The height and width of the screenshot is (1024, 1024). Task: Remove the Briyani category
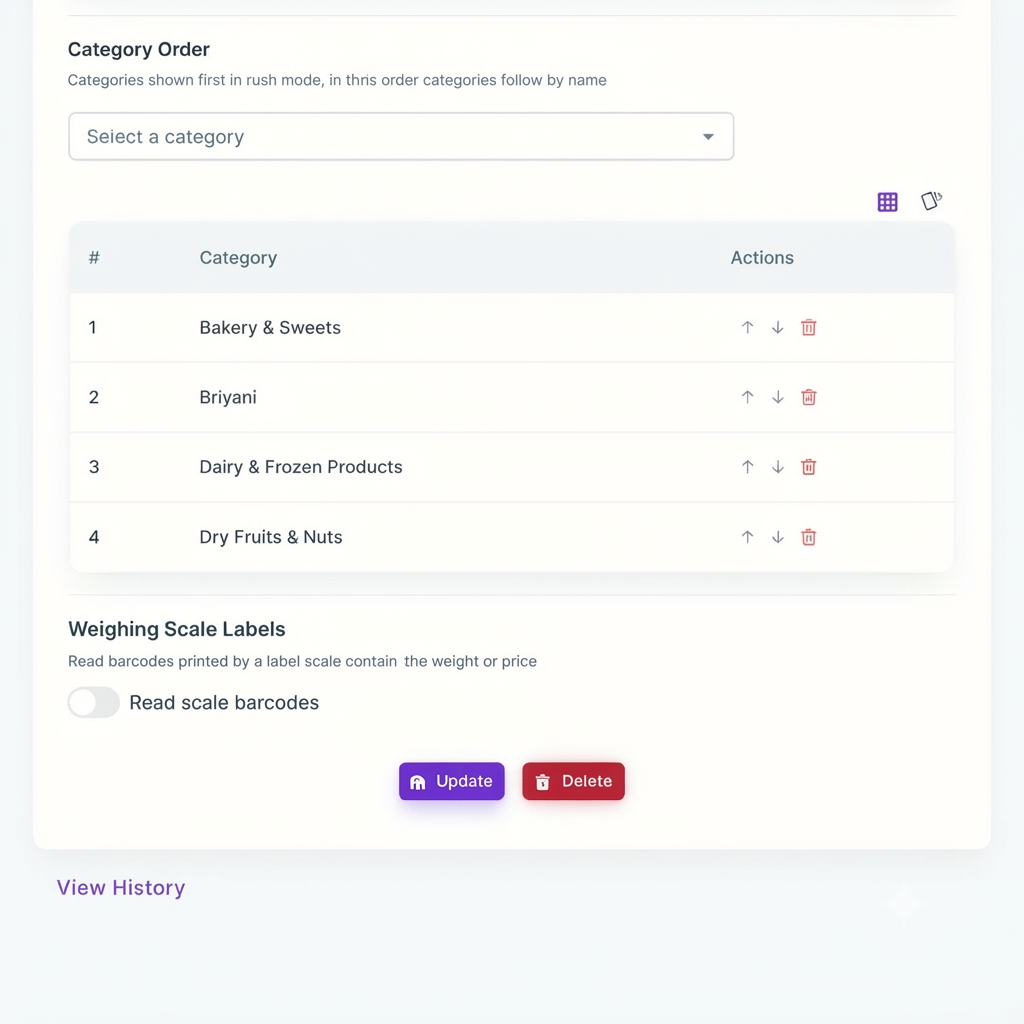[808, 397]
